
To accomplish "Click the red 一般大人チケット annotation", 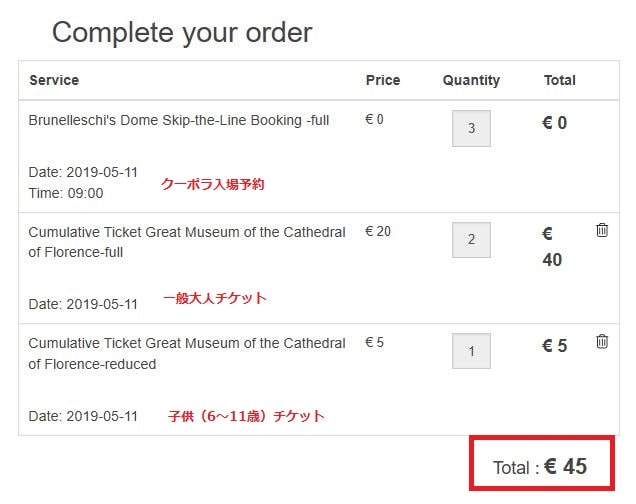I will [215, 298].
